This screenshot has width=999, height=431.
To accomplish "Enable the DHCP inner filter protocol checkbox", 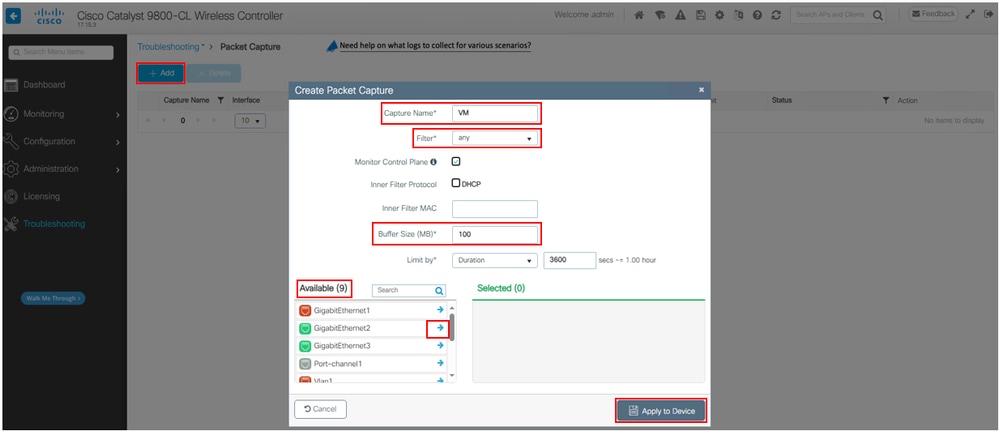I will tap(456, 183).
